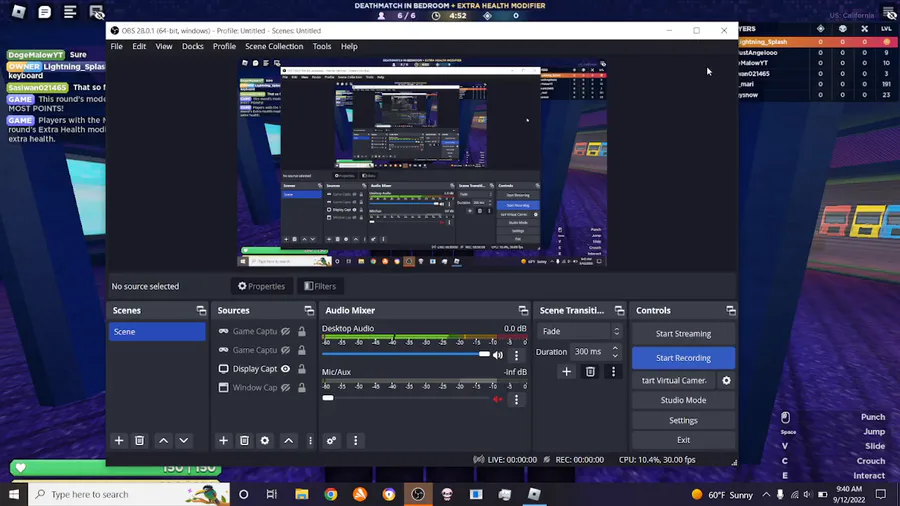Viewport: 900px width, 506px height.
Task: Pop out the Audio Mixer dock
Action: [523, 310]
